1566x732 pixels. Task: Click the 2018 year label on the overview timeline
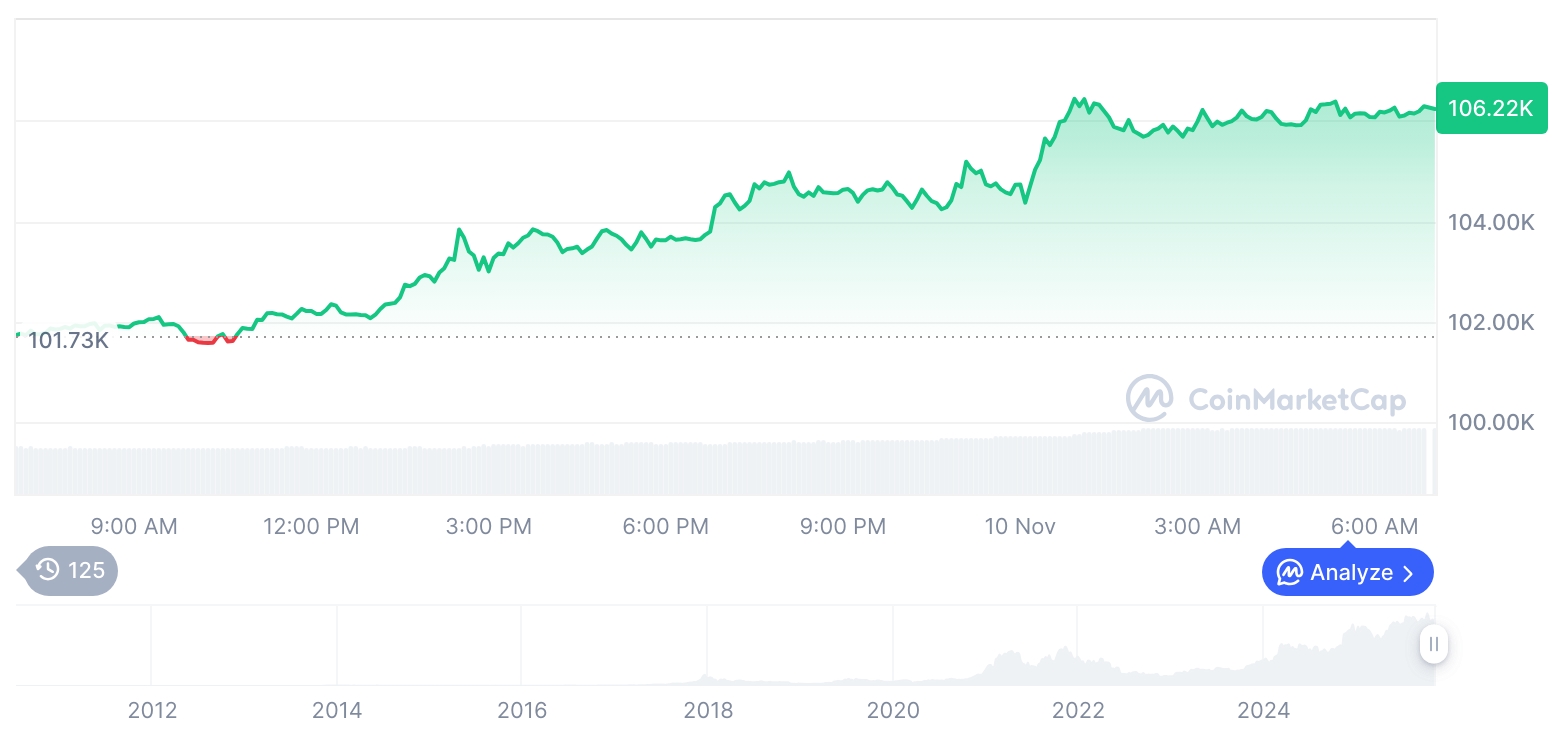click(x=708, y=711)
